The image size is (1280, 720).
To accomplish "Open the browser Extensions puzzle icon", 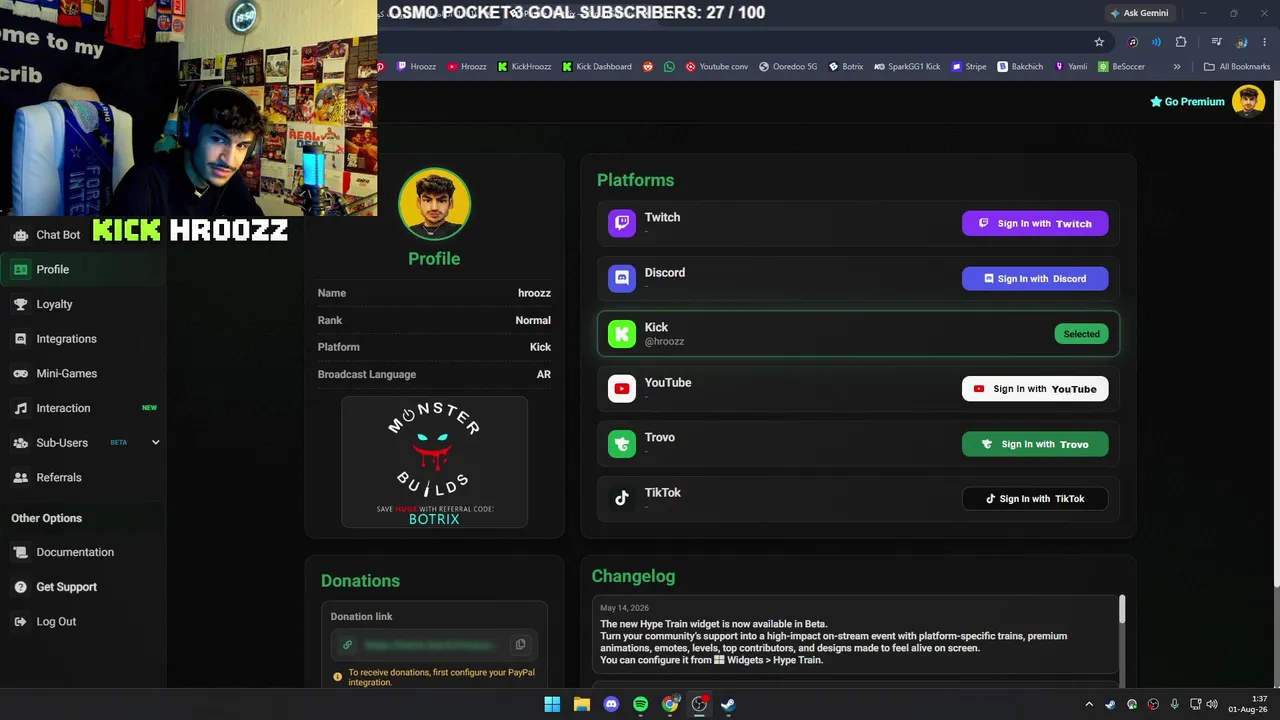I will point(1181,42).
